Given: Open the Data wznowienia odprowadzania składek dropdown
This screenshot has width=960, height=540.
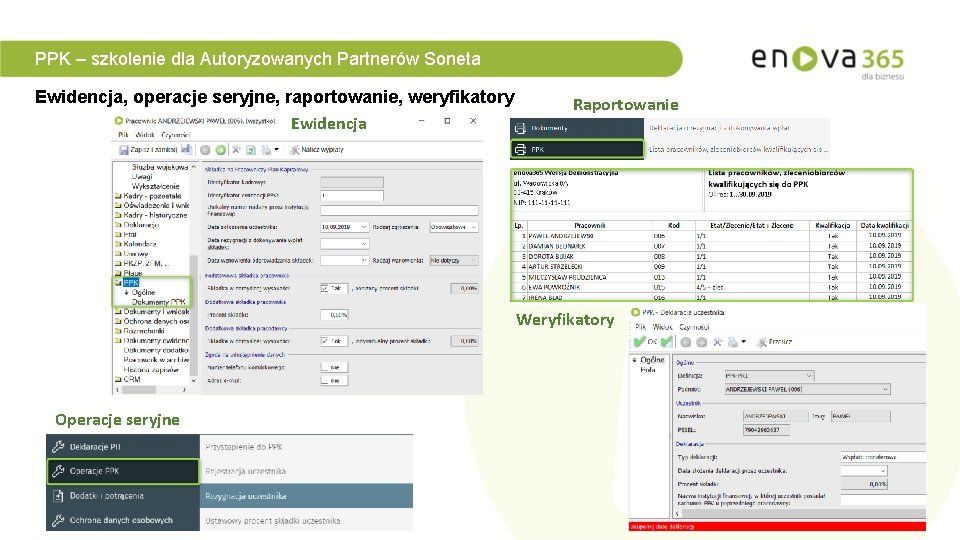Looking at the screenshot, I should point(364,260).
